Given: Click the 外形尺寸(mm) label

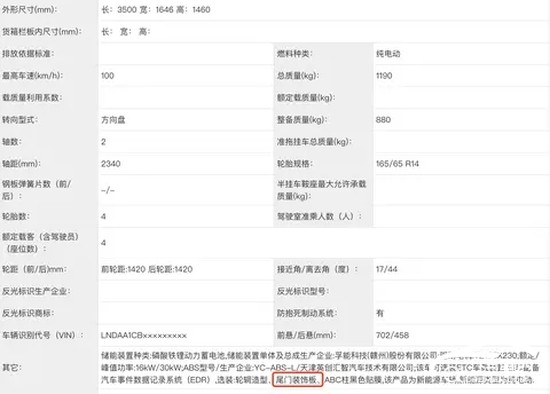Looking at the screenshot, I should point(29,9).
